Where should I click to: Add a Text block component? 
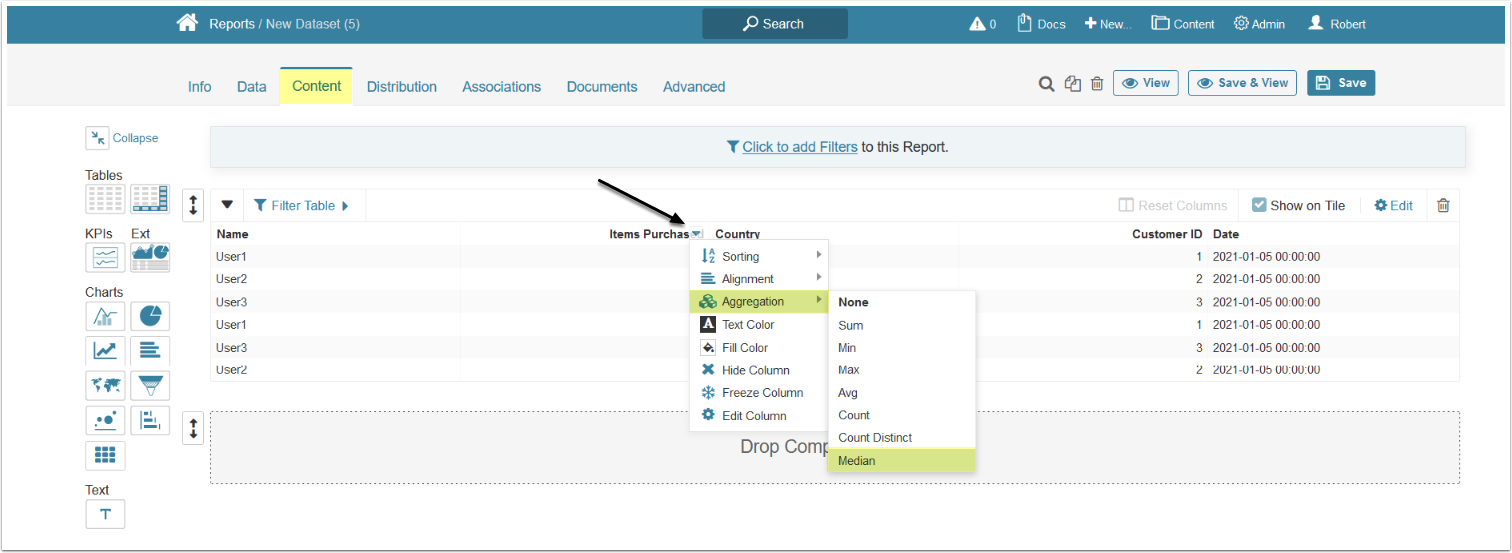(x=105, y=514)
